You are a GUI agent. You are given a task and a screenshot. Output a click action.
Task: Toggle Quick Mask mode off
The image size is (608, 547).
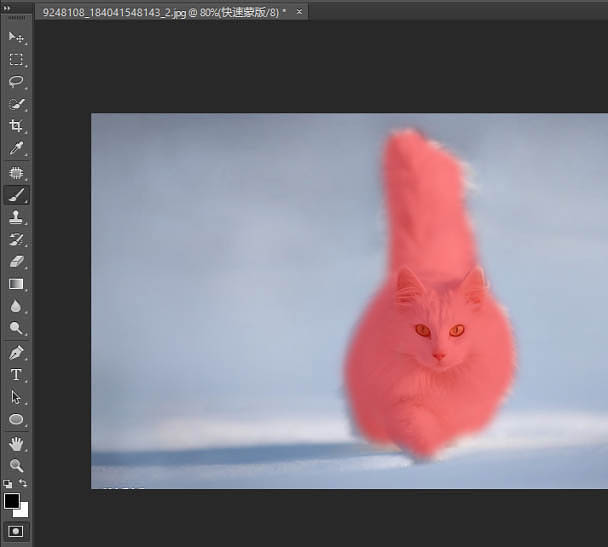click(16, 530)
